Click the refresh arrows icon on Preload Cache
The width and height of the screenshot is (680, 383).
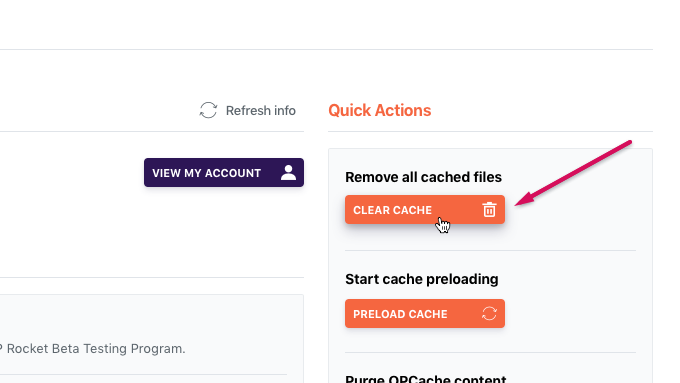[489, 314]
